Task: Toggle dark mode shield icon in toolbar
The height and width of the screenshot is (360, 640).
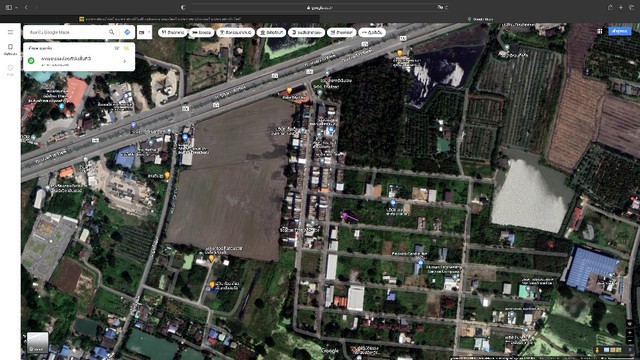Action: pos(183,7)
